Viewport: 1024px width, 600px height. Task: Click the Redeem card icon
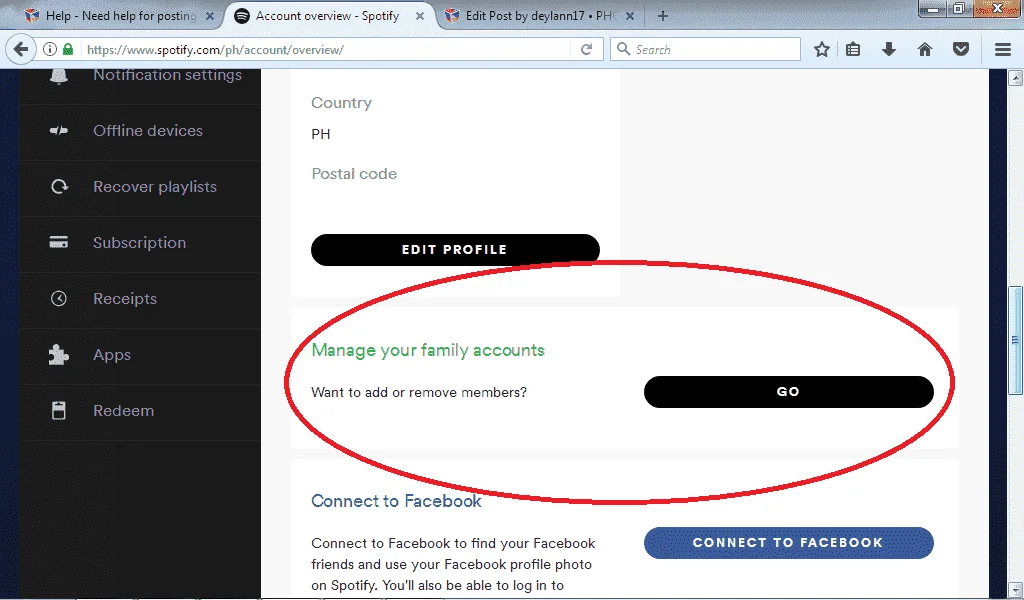click(59, 410)
